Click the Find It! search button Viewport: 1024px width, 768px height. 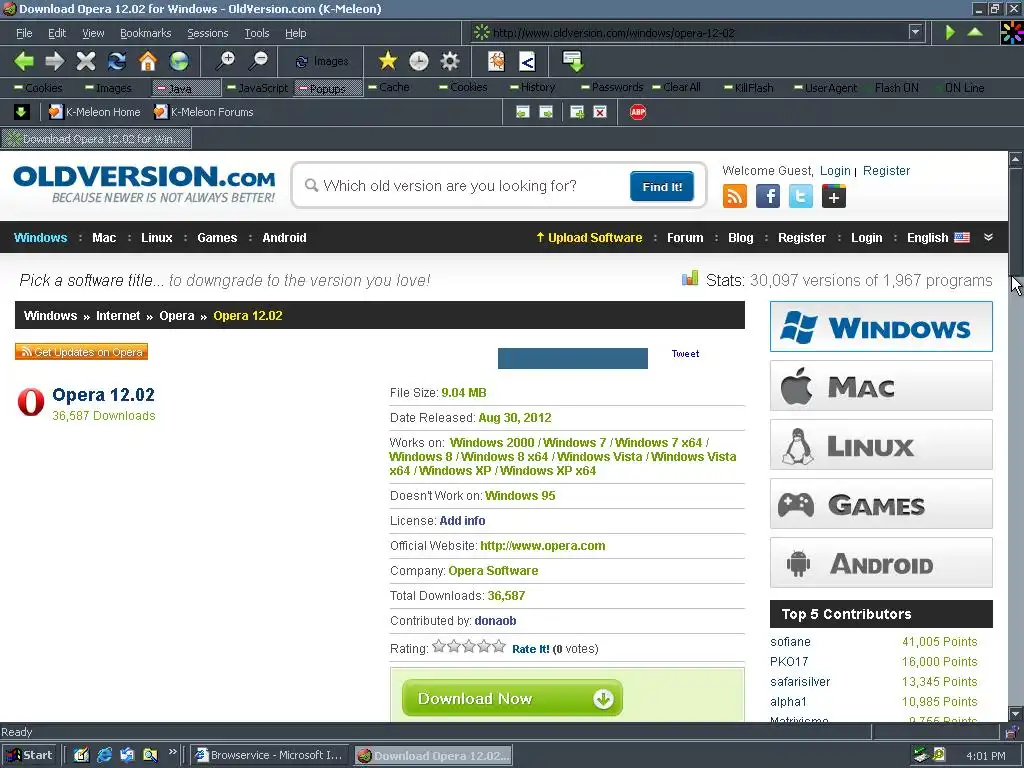[662, 187]
